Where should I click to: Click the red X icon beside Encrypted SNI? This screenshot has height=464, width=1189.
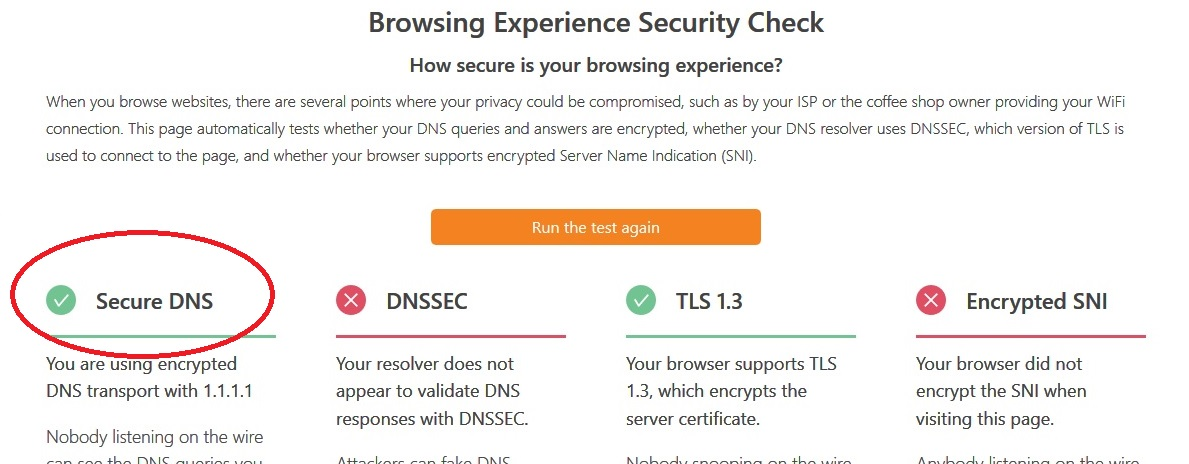930,301
